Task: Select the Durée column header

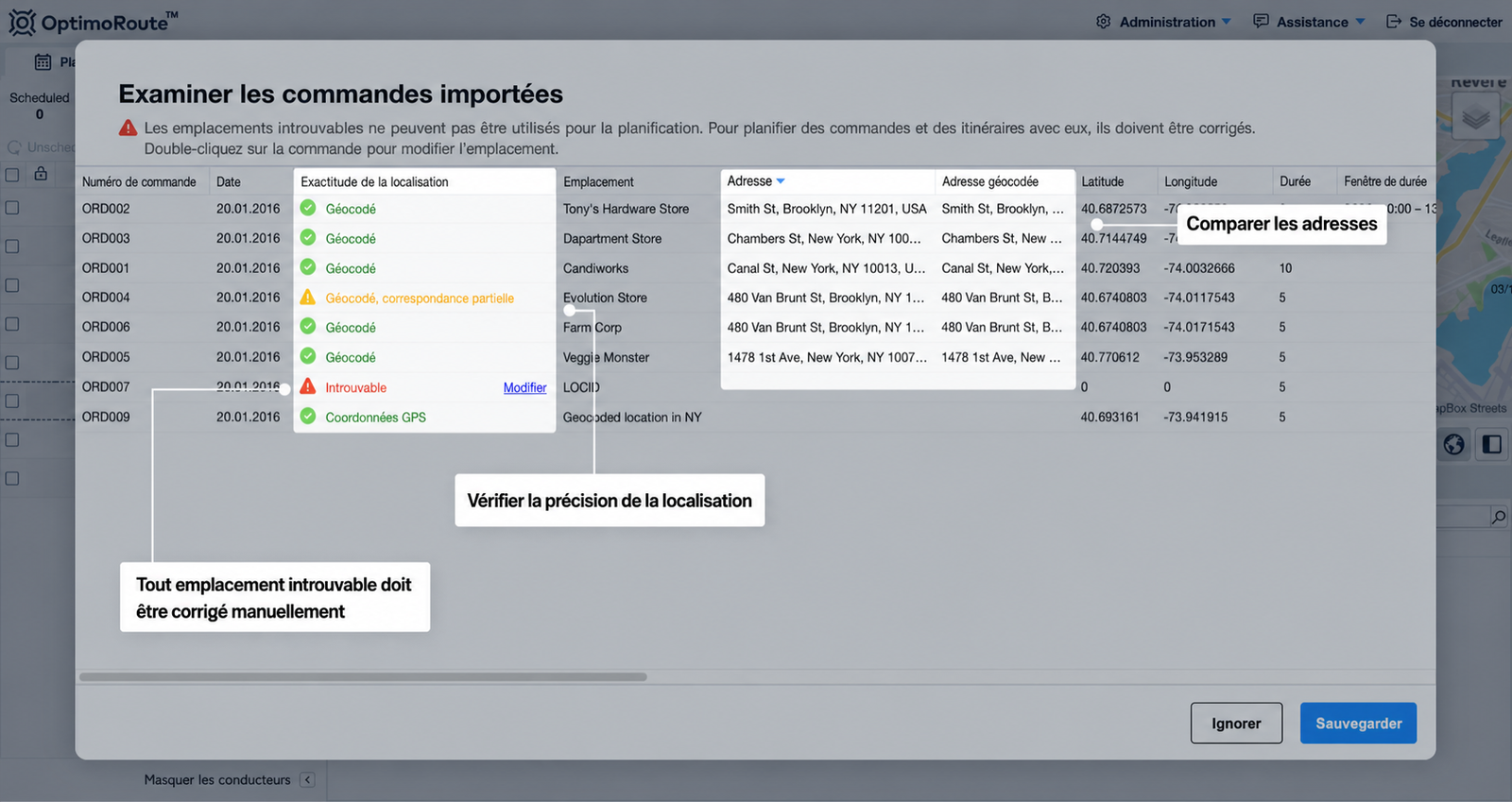Action: pyautogui.click(x=1295, y=181)
